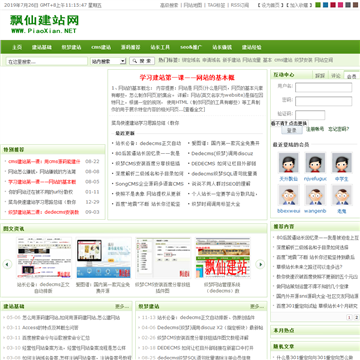Switch site theme to the blue swatch
Viewport: 360px width, 360px height.
point(325,5)
